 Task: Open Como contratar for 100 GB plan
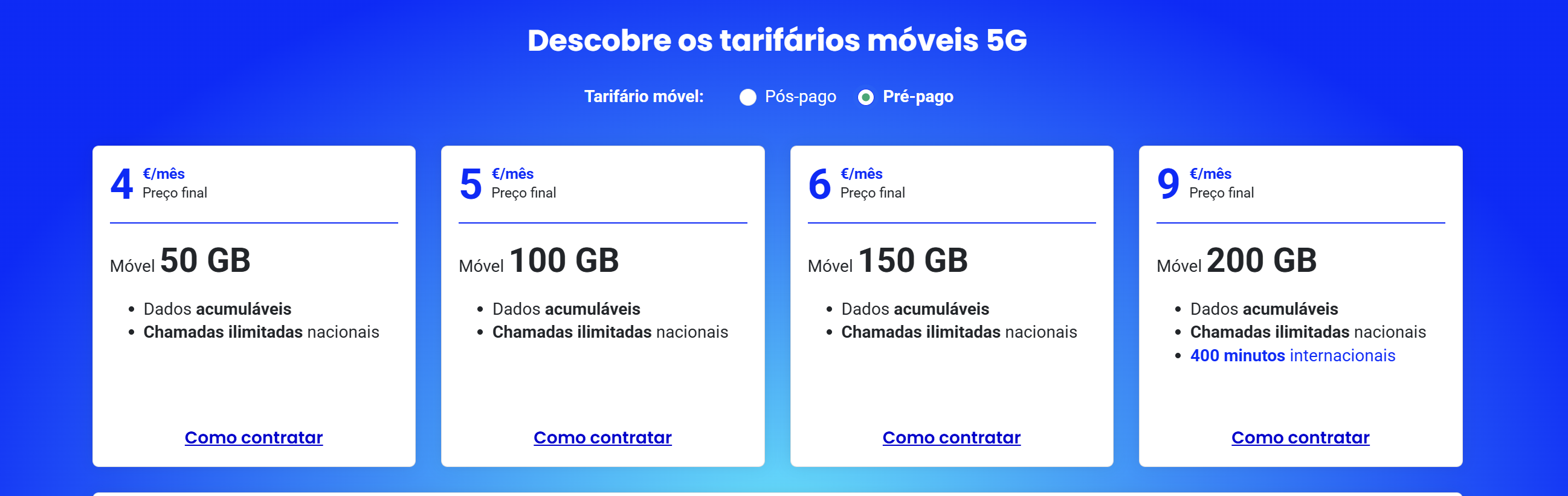(602, 437)
